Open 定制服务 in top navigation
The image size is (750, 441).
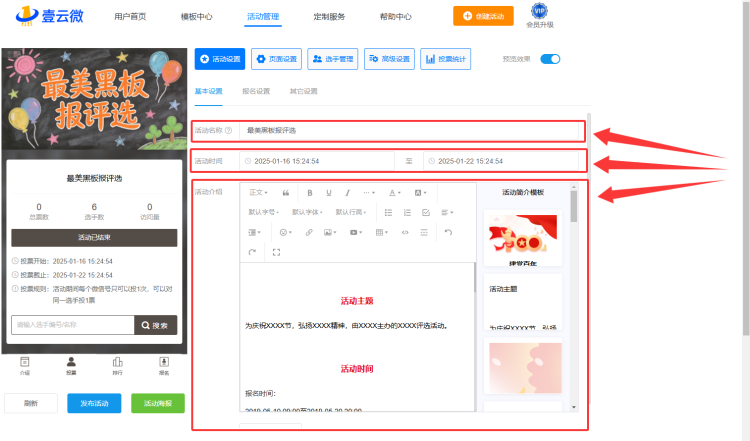click(x=329, y=17)
